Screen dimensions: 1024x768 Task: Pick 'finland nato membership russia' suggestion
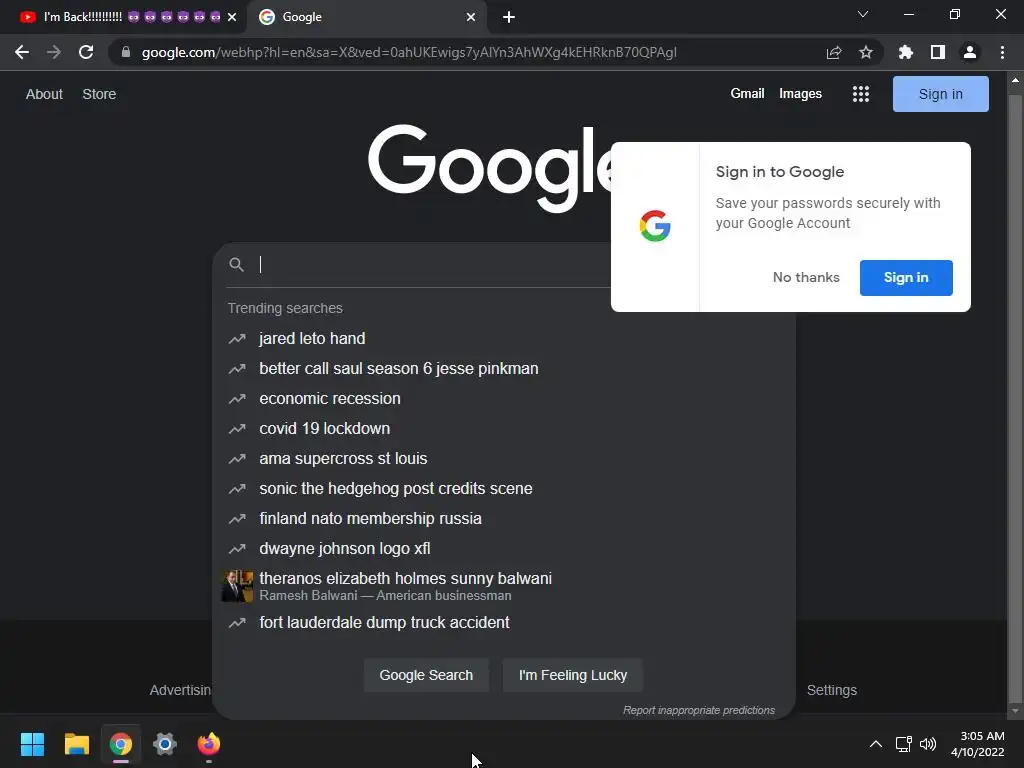pyautogui.click(x=504, y=519)
